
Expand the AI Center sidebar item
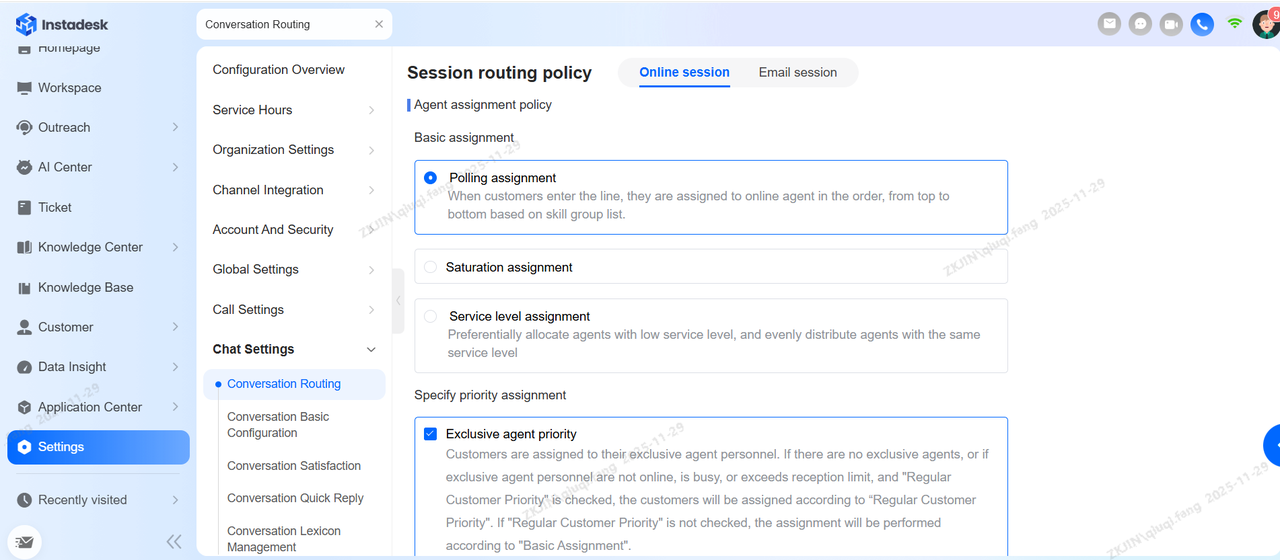175,167
